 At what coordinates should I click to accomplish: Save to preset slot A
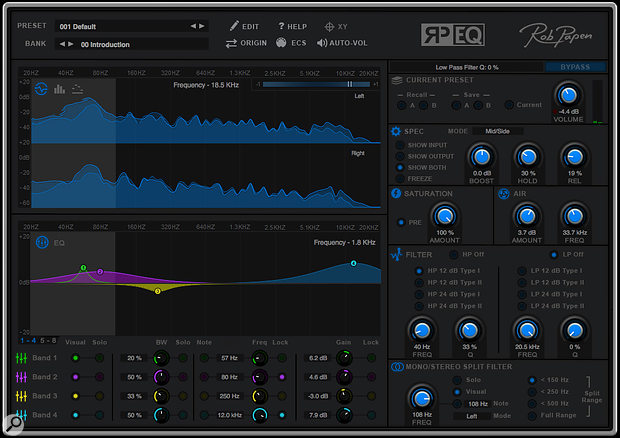pyautogui.click(x=457, y=106)
